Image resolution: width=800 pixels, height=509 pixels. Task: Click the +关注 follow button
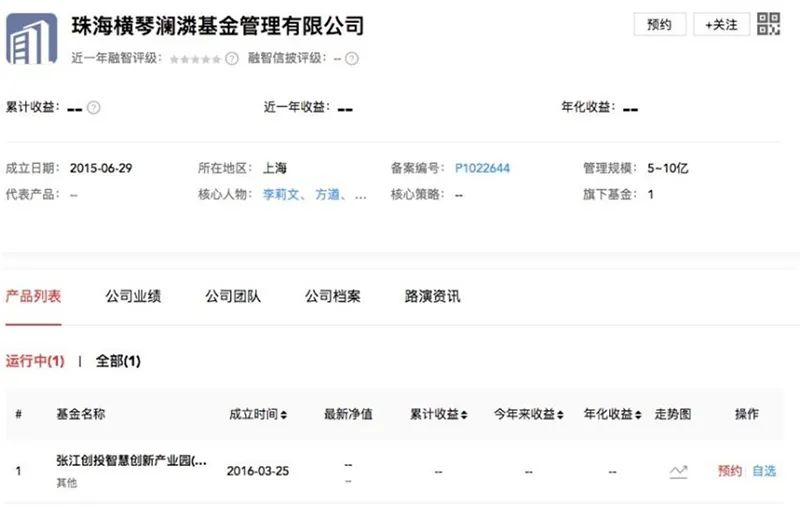[721, 24]
